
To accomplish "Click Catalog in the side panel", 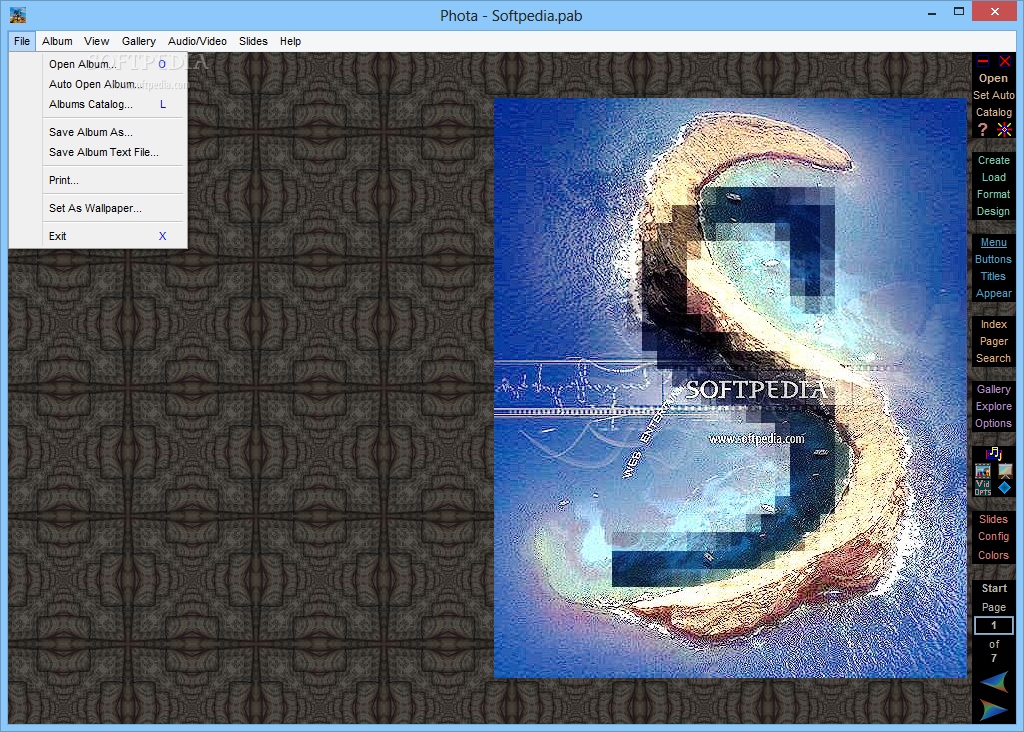I will [993, 112].
